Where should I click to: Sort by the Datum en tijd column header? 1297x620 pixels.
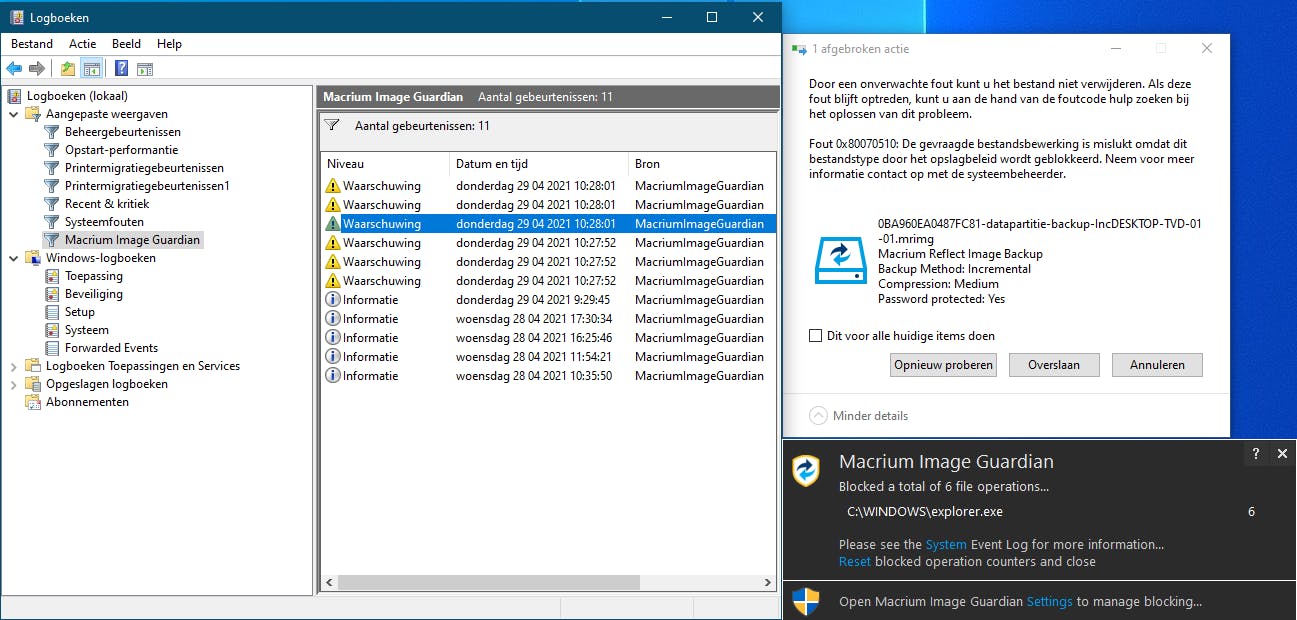click(539, 164)
